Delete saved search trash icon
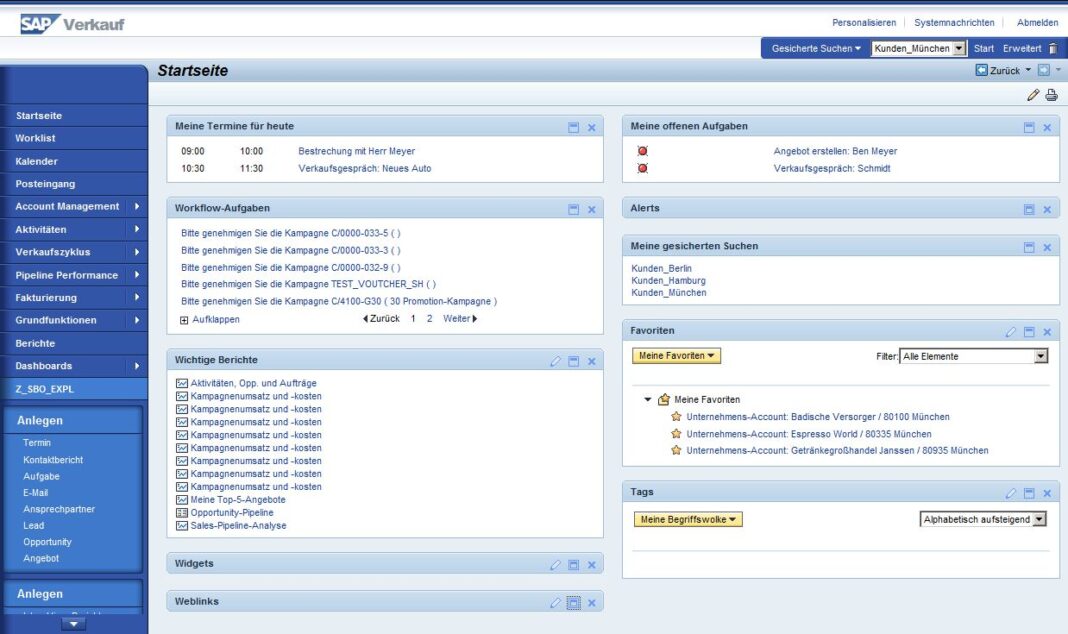1068x634 pixels. pos(1053,48)
